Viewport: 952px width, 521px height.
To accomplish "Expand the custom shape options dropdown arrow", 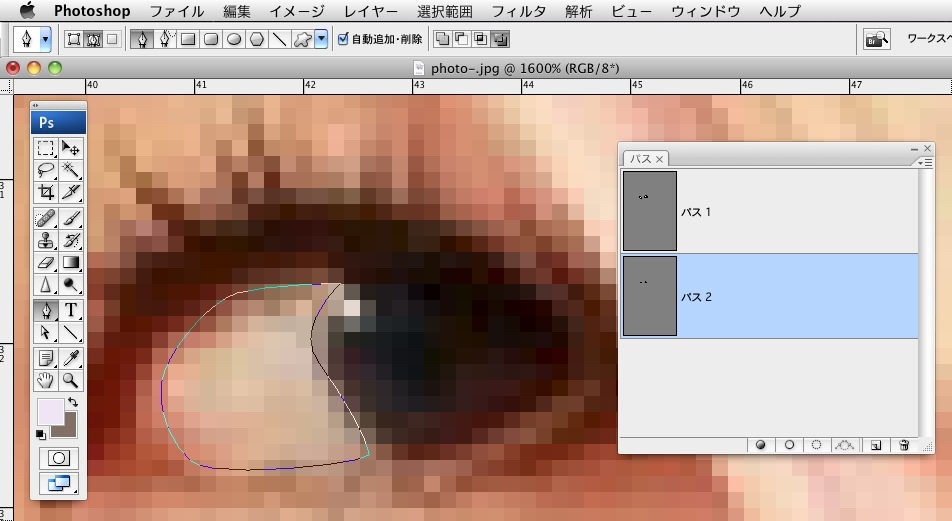I will pyautogui.click(x=321, y=40).
